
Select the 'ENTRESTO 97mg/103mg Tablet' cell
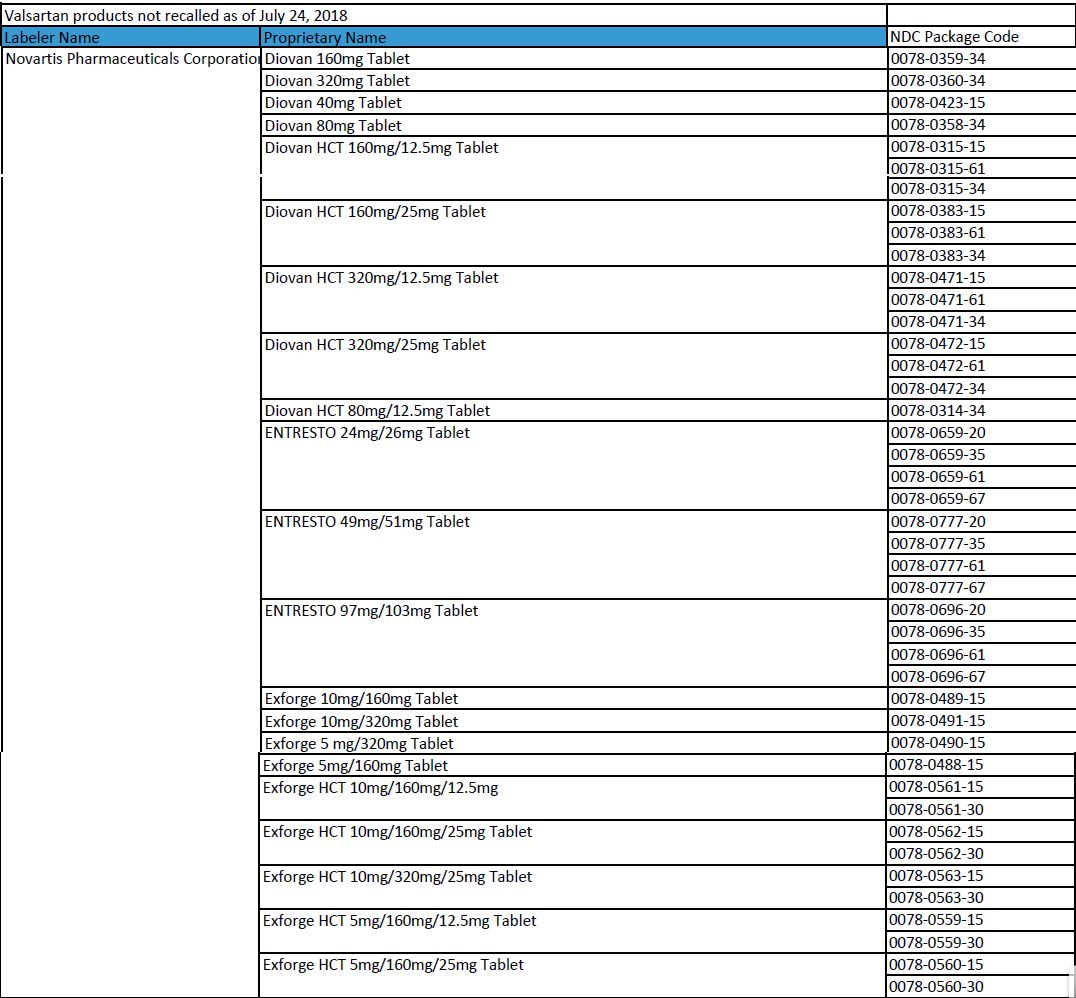pos(574,642)
